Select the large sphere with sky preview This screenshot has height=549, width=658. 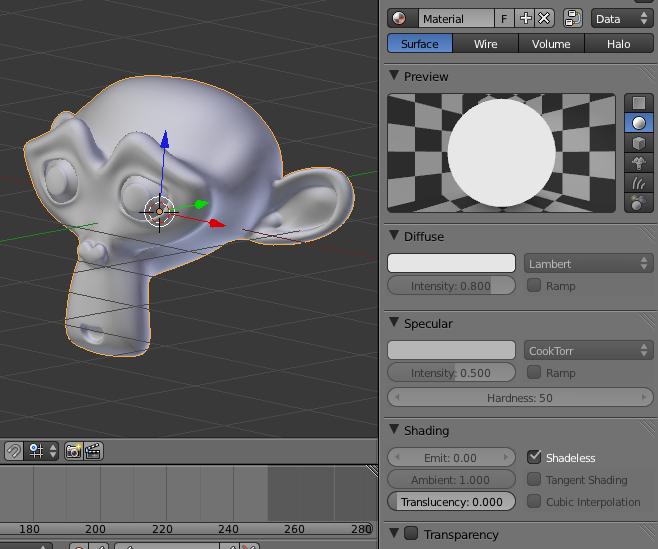coord(639,203)
